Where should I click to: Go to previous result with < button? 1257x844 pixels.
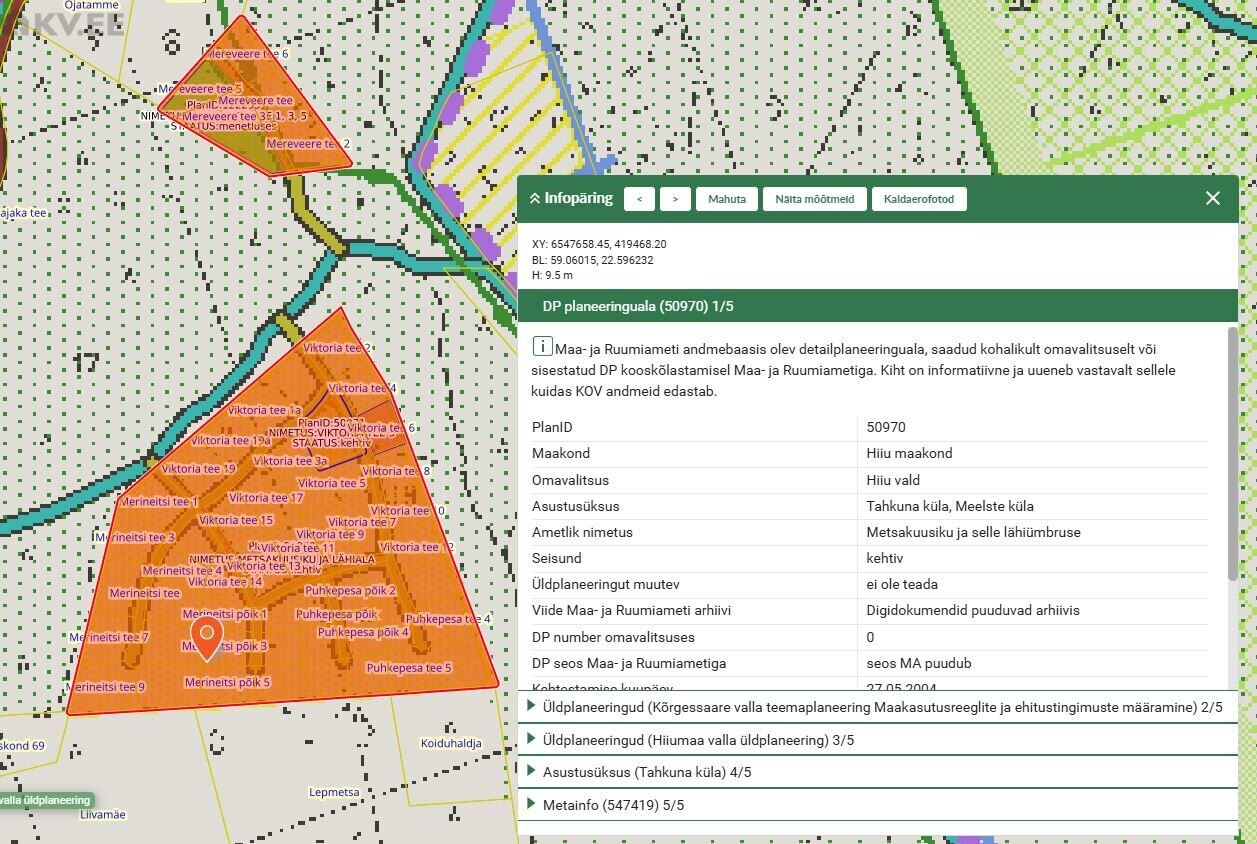(639, 199)
